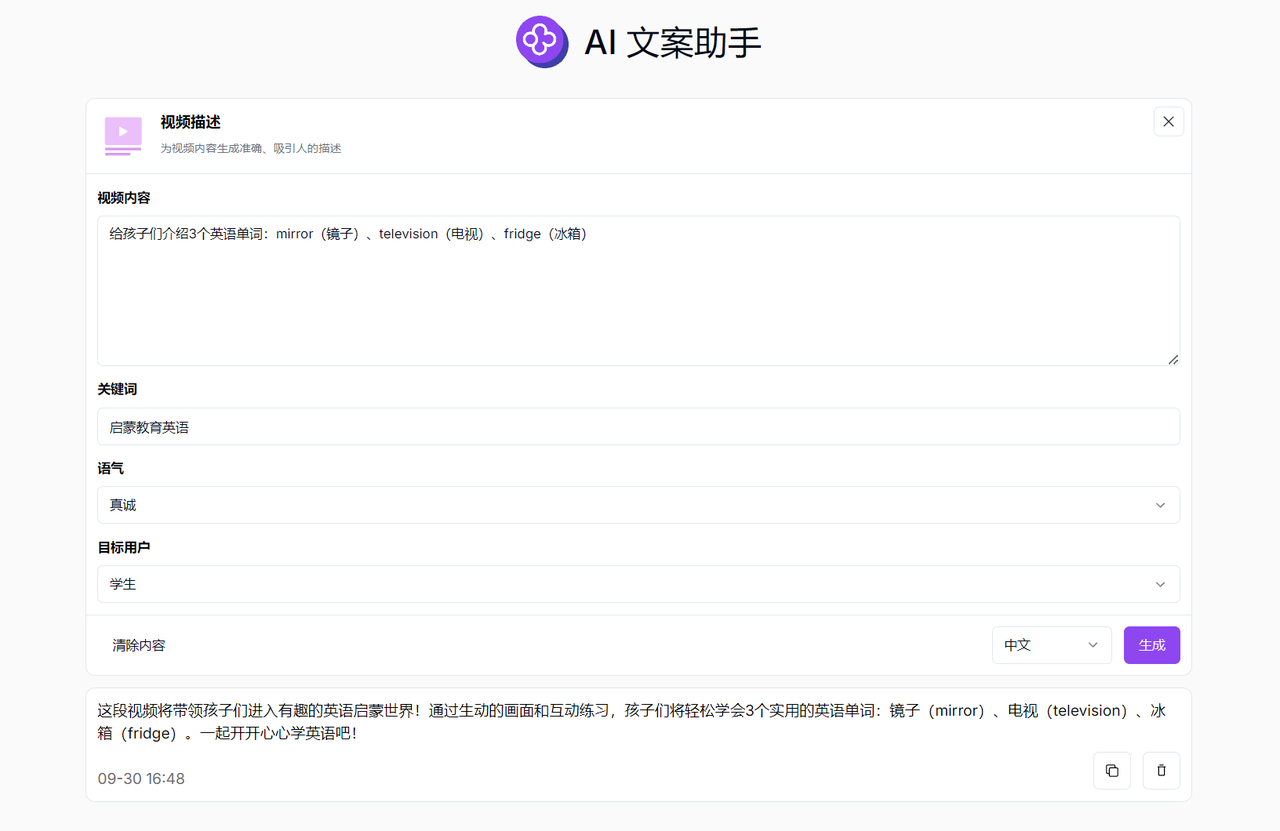The height and width of the screenshot is (831, 1280).
Task: Click the timestamp 09-30 16:48
Action: (x=141, y=778)
